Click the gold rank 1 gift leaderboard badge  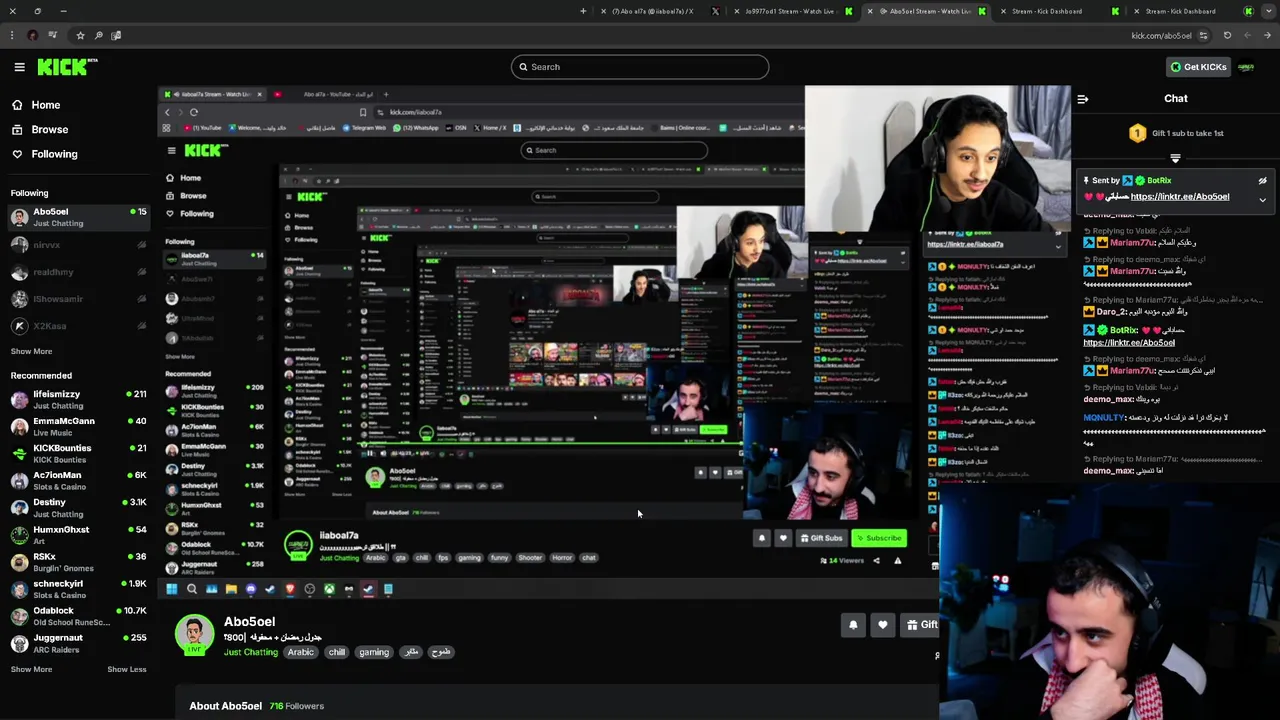pos(1137,133)
